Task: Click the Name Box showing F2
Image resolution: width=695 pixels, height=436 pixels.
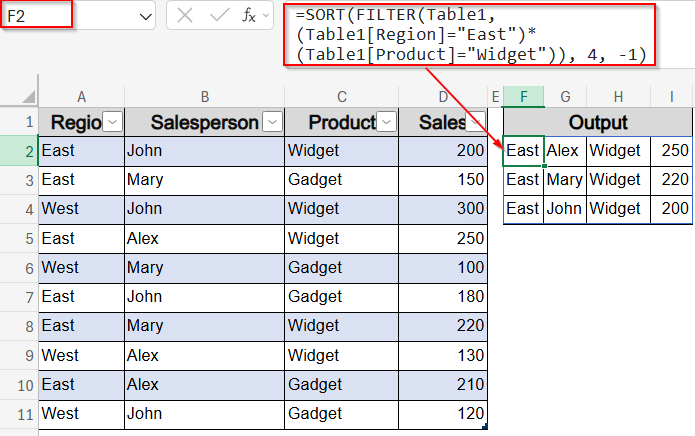Action: (x=37, y=15)
